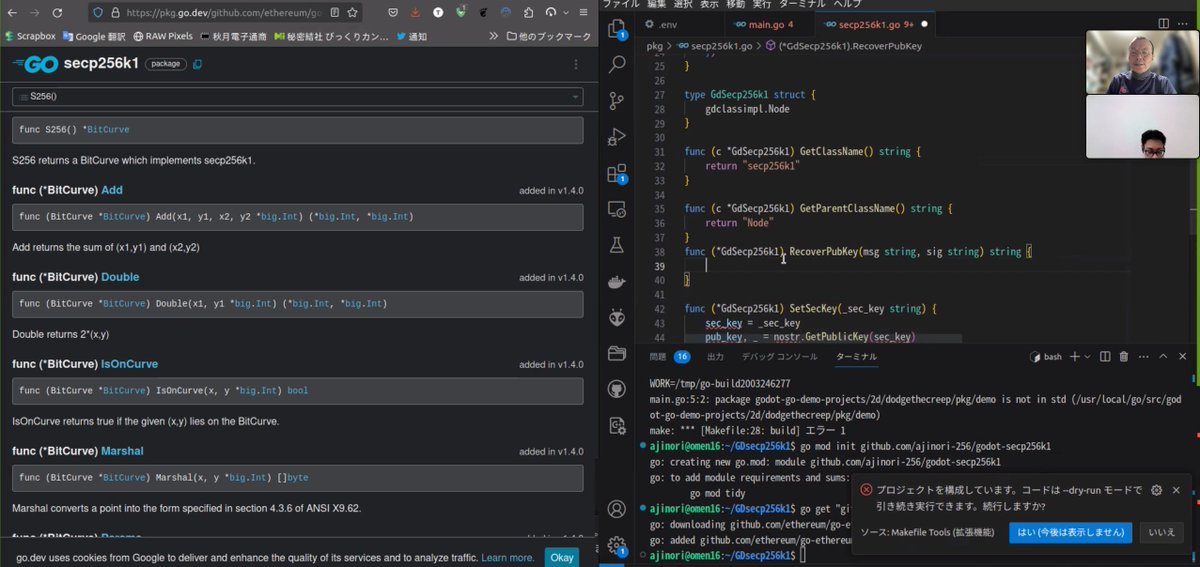Close the terminal panel
The height and width of the screenshot is (567, 1200).
coord(1182,356)
